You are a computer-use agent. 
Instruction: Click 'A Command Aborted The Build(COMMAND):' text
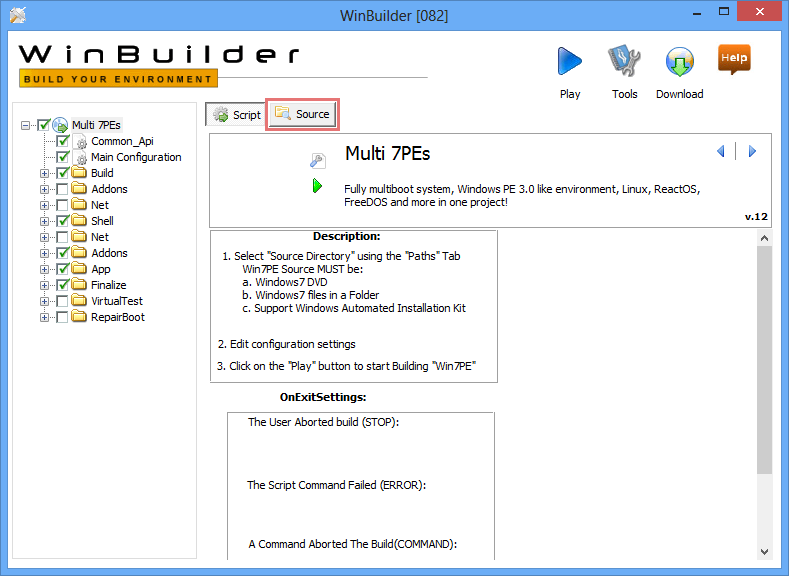[x=353, y=544]
